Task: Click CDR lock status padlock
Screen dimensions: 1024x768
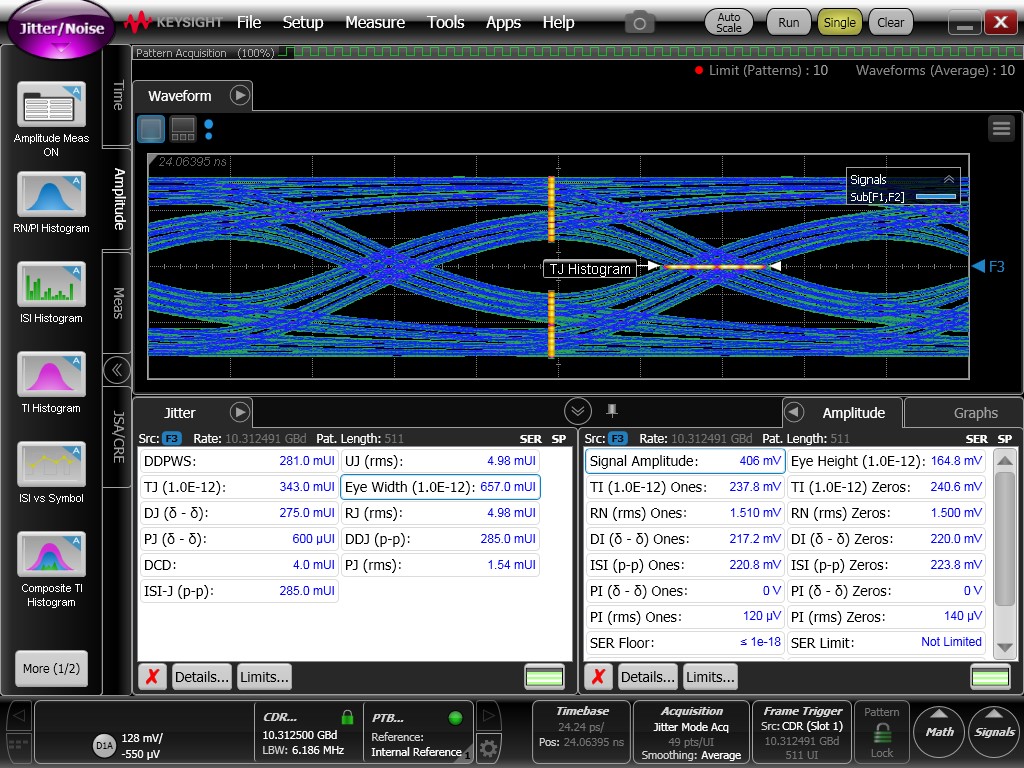Action: [x=347, y=717]
